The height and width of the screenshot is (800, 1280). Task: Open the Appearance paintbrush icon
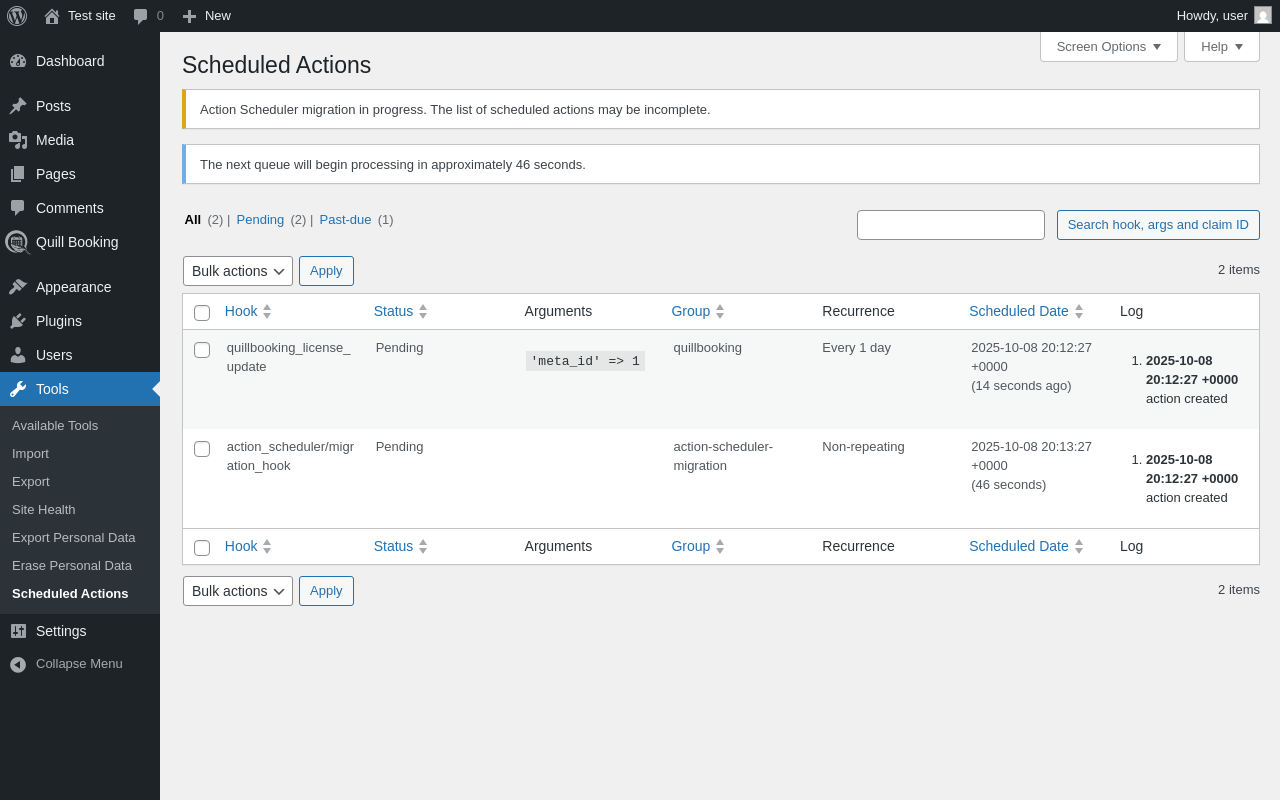click(18, 287)
